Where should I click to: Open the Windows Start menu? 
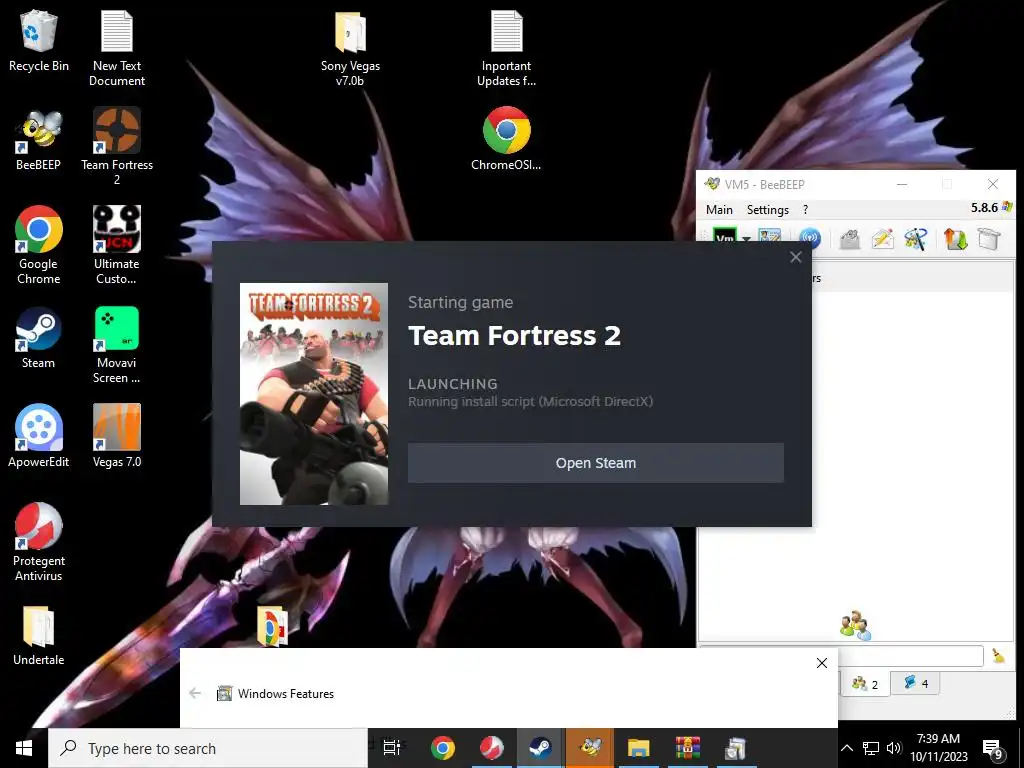point(24,748)
